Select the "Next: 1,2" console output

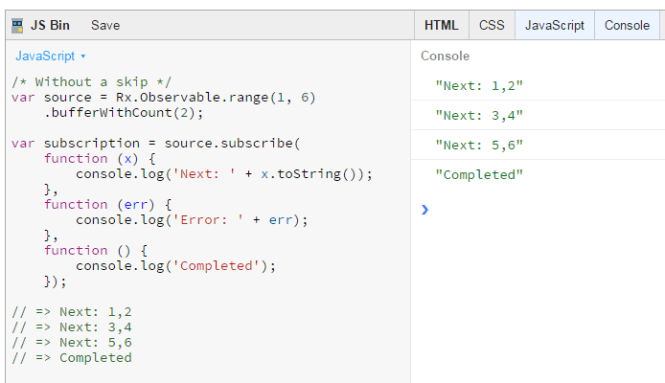pyautogui.click(x=479, y=86)
